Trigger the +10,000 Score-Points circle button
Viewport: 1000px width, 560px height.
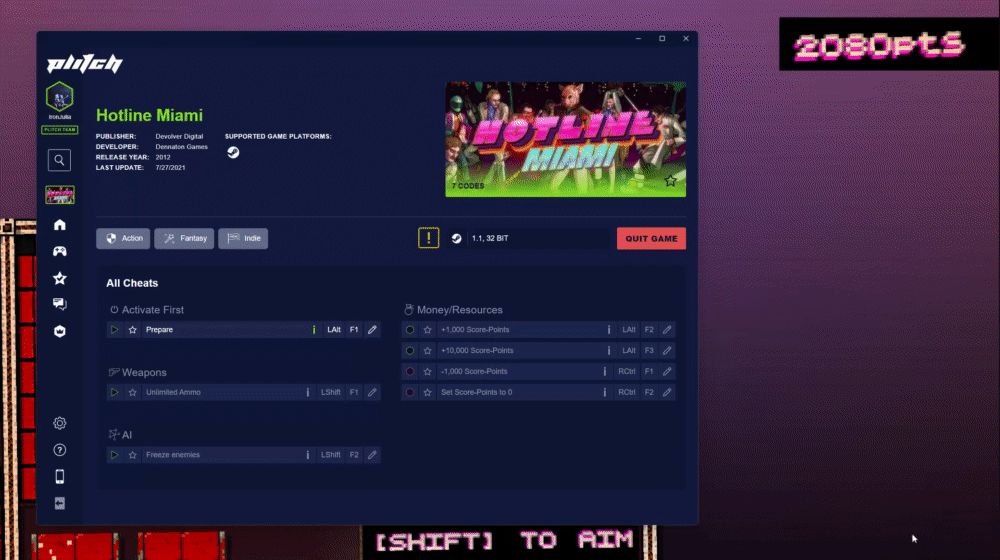(x=410, y=351)
